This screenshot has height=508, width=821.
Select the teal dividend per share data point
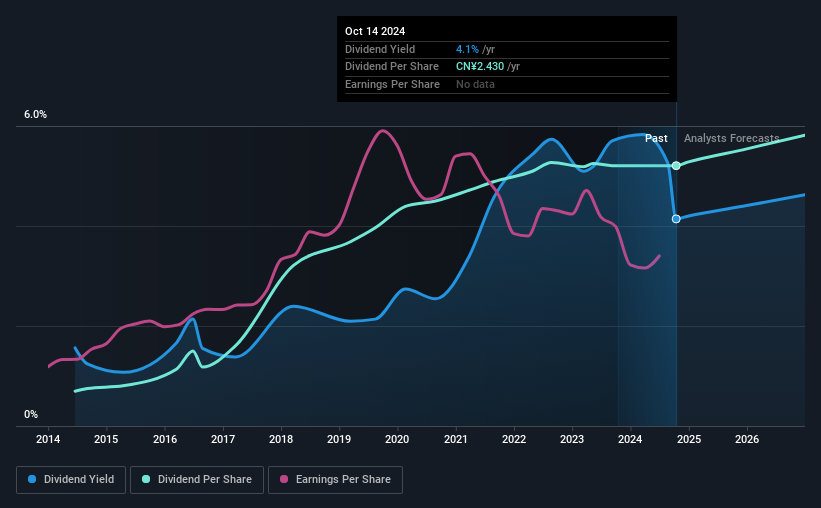click(x=676, y=165)
